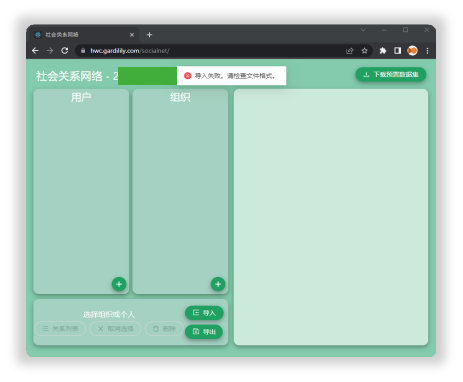Click the 下载预置数据集 download button
Viewport: 463px width, 382px height.
391,74
